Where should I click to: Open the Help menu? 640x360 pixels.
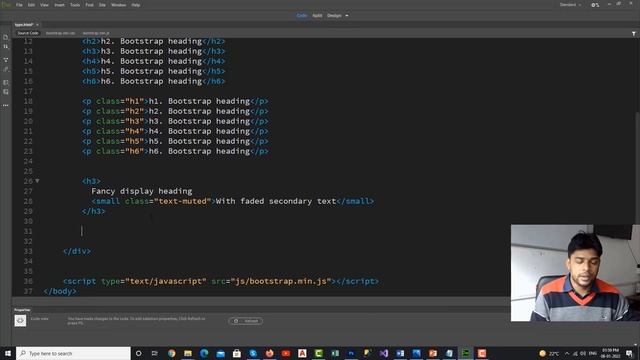pos(136,5)
